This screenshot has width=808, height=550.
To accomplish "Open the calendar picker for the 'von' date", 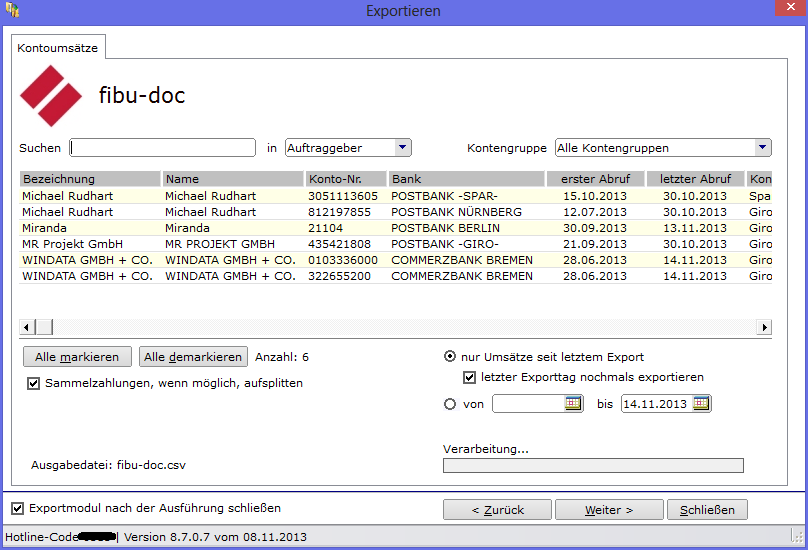I will (573, 403).
